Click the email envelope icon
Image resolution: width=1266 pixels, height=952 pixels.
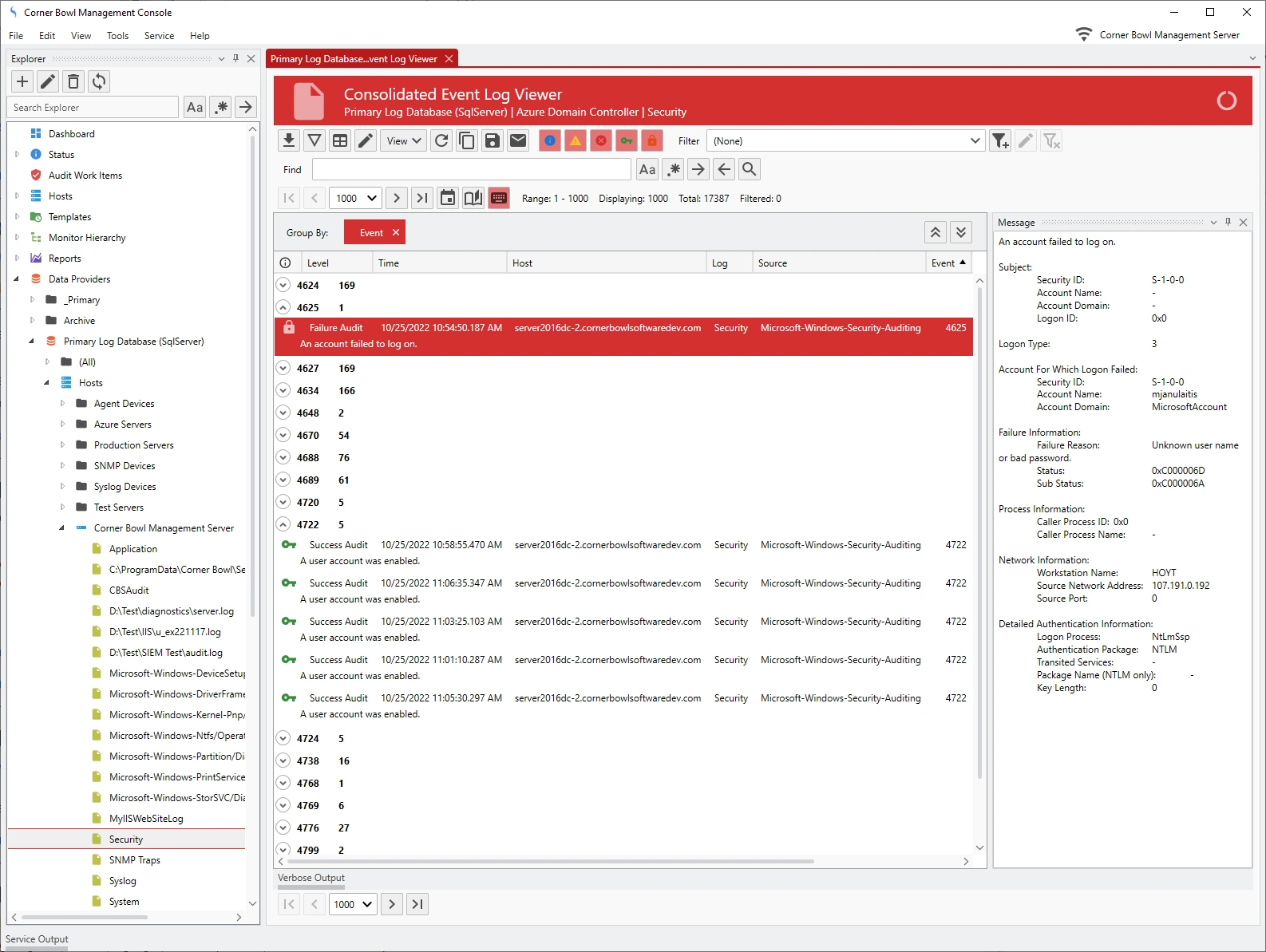pos(518,141)
